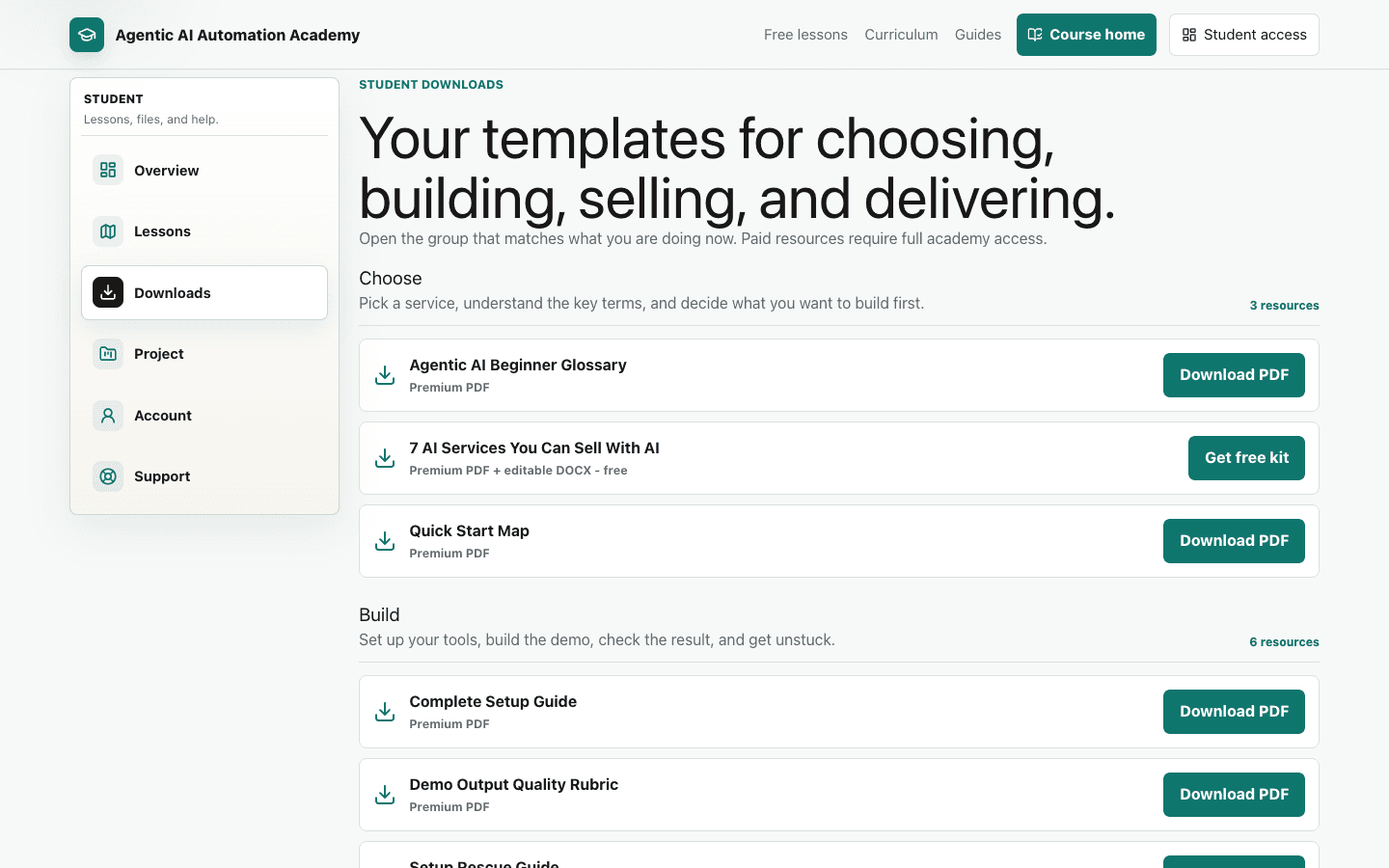
Task: Click the academy graduation cap logo icon
Action: click(x=87, y=35)
